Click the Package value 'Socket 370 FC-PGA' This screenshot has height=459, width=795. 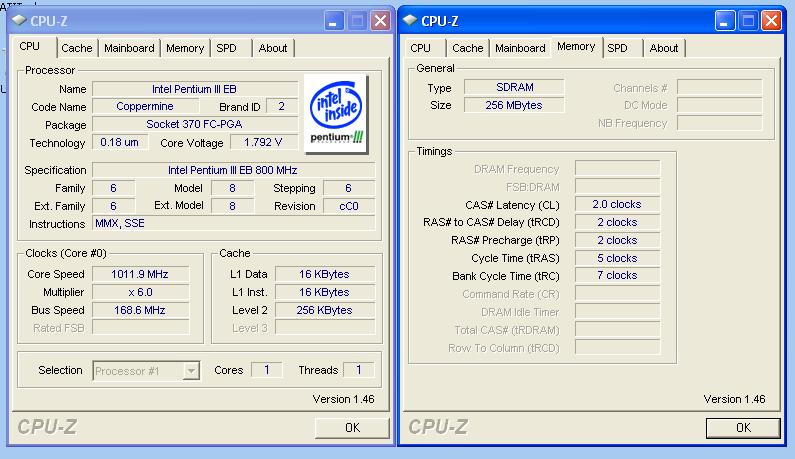coord(195,124)
